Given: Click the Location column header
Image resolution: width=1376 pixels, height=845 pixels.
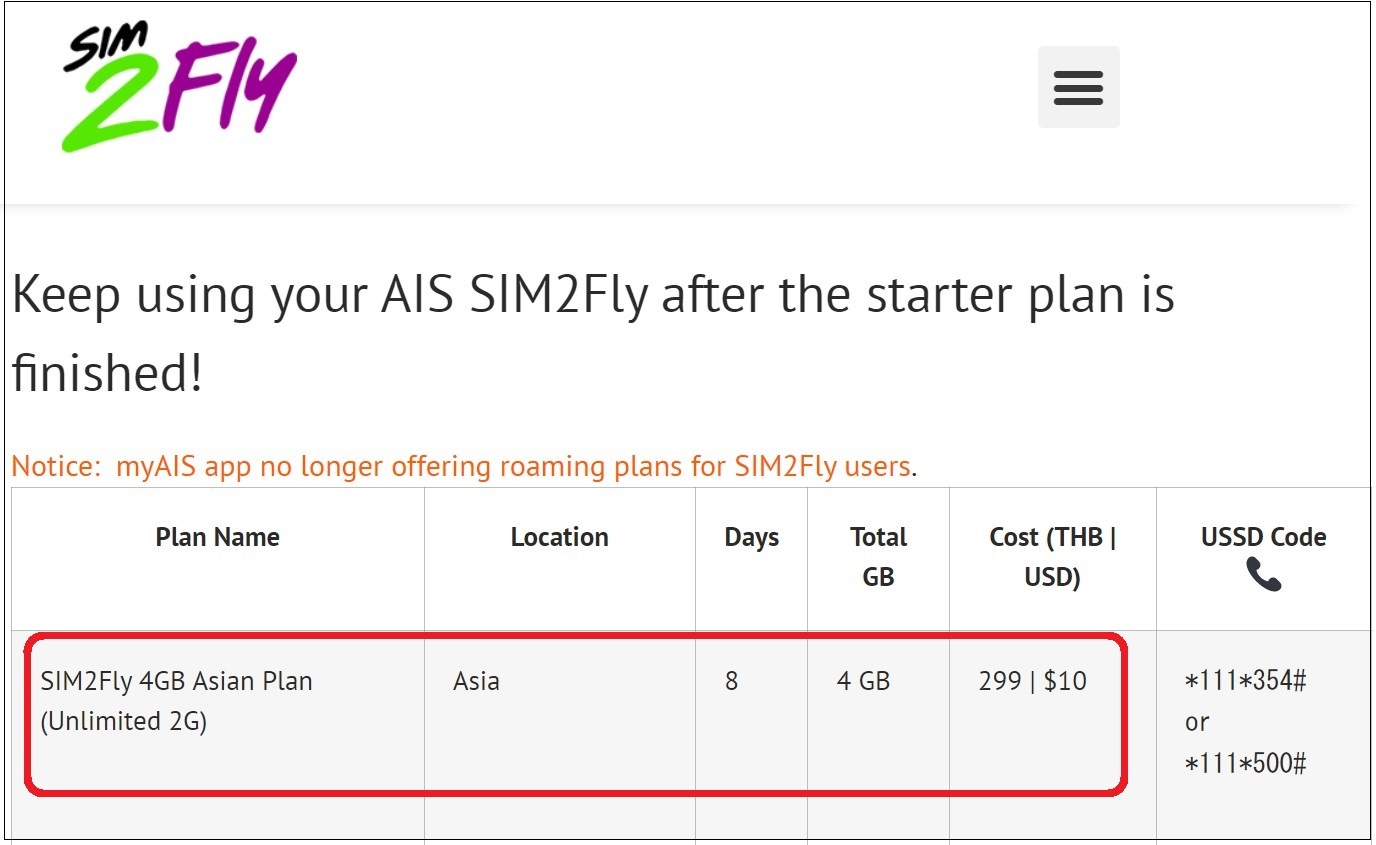Looking at the screenshot, I should [559, 537].
